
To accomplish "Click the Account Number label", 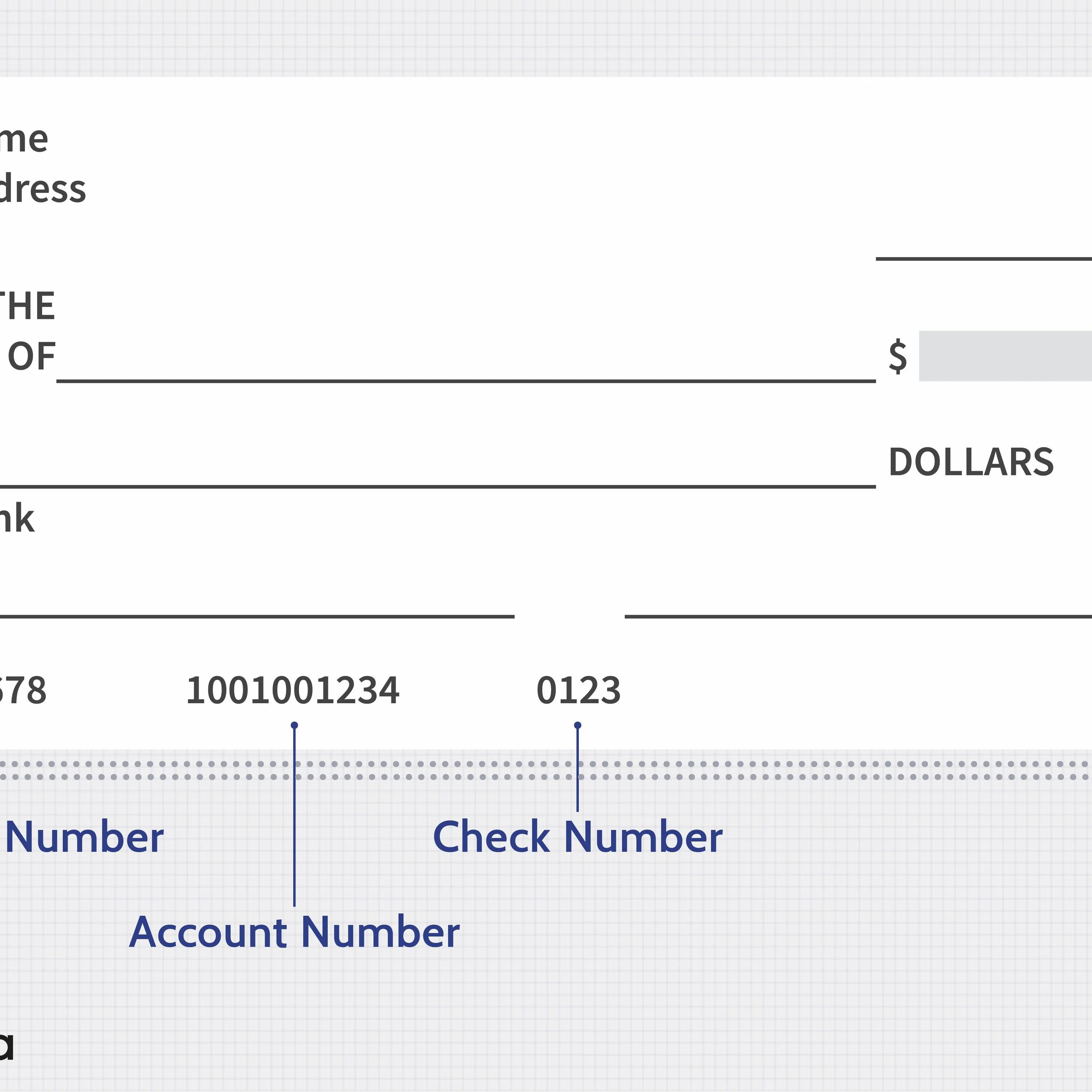I will [294, 933].
